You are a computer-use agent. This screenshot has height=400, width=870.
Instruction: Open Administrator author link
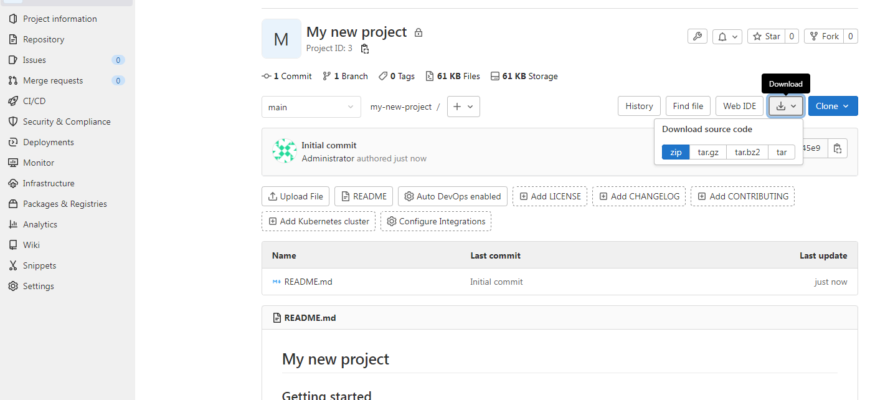pos(327,159)
